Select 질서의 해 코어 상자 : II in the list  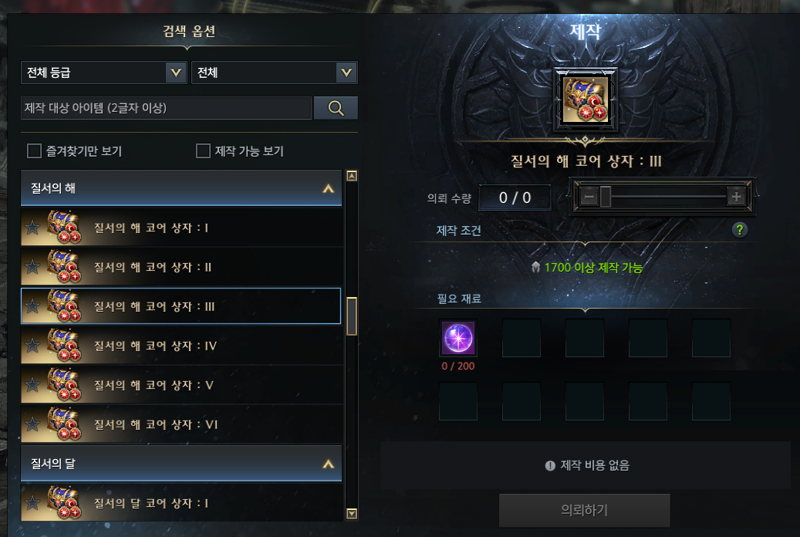[181, 267]
